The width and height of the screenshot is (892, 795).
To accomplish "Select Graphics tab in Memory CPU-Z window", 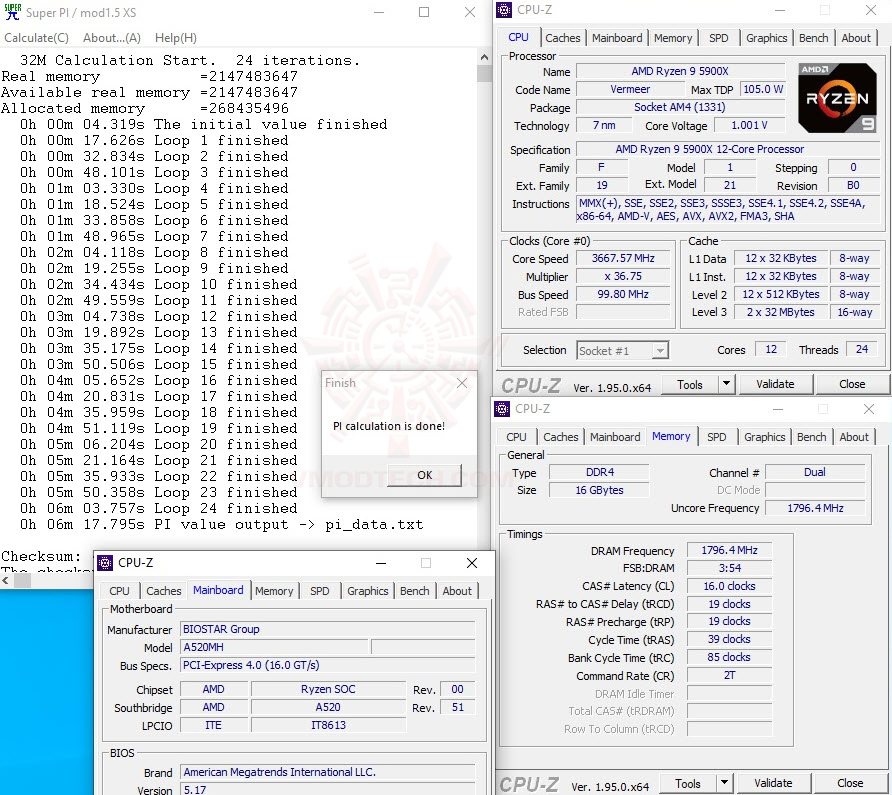I will pos(764,437).
